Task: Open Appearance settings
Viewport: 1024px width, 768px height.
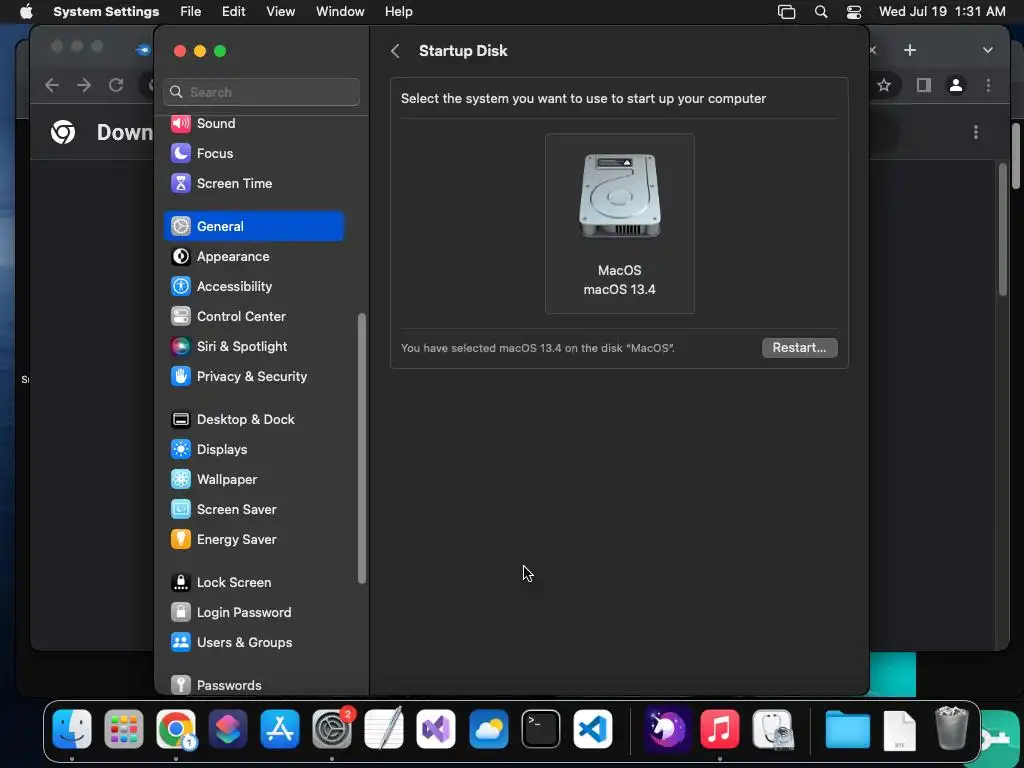Action: [253, 257]
